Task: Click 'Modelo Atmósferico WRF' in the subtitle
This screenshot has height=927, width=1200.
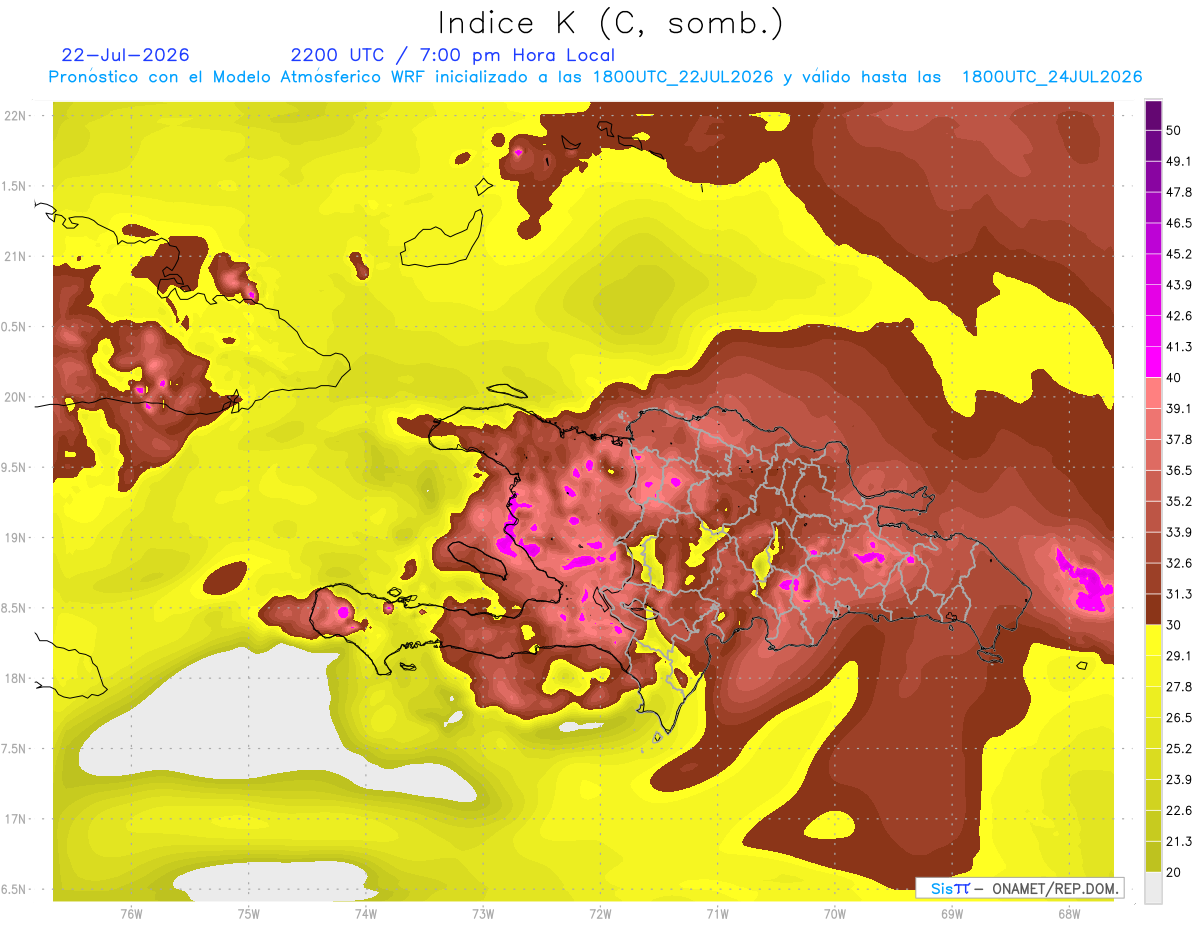Action: (x=307, y=77)
